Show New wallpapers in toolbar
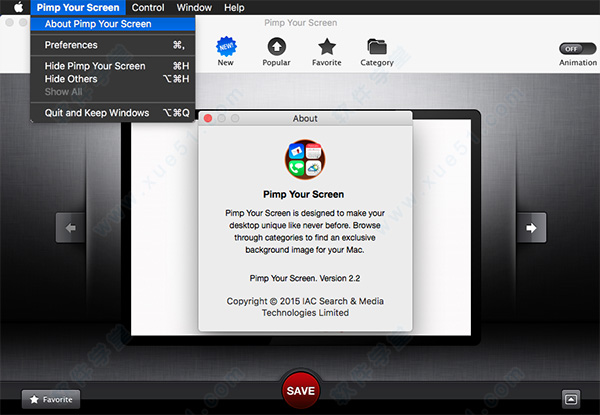Viewport: 600px width, 415px height. pos(226,52)
